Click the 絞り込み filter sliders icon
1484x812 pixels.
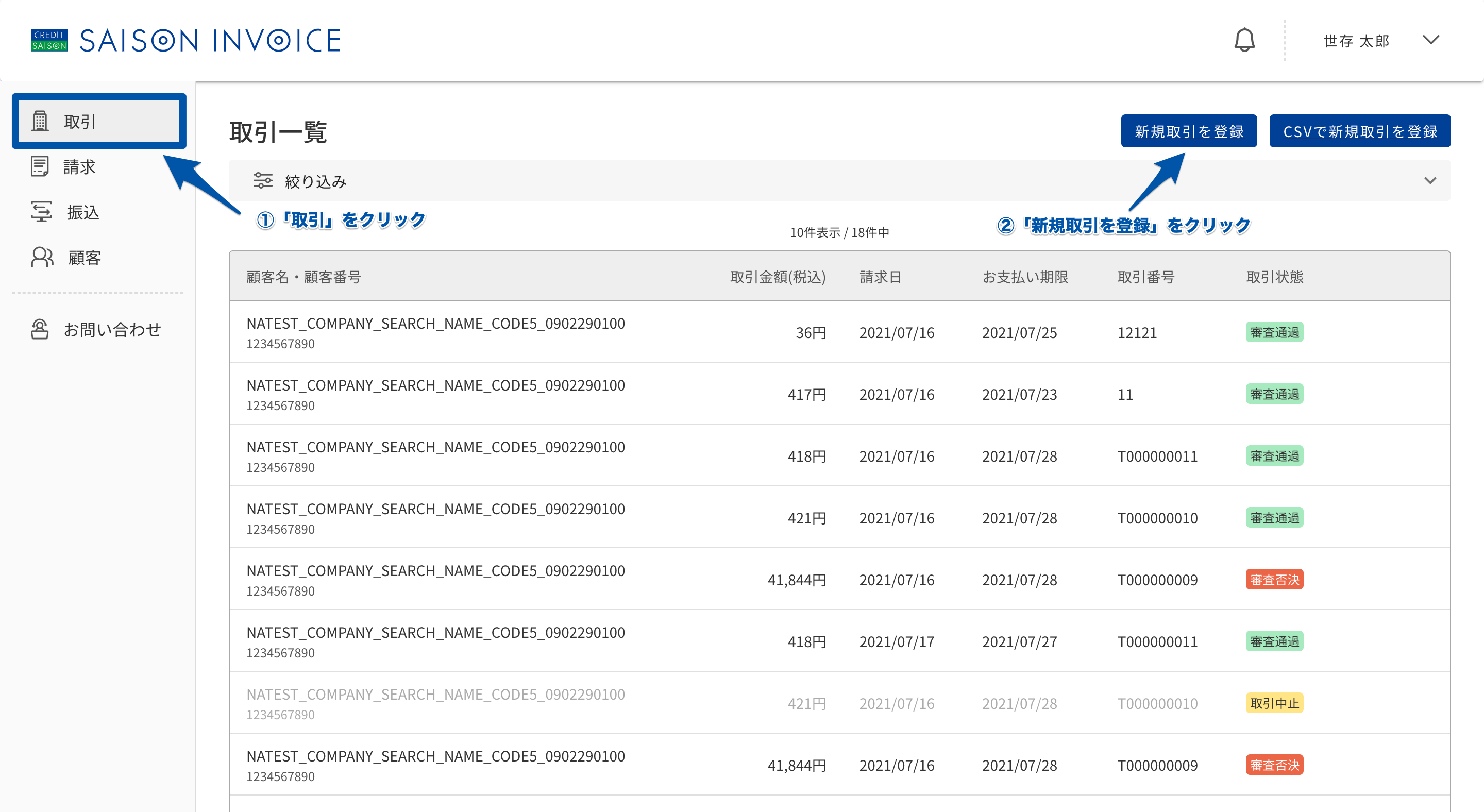(263, 181)
